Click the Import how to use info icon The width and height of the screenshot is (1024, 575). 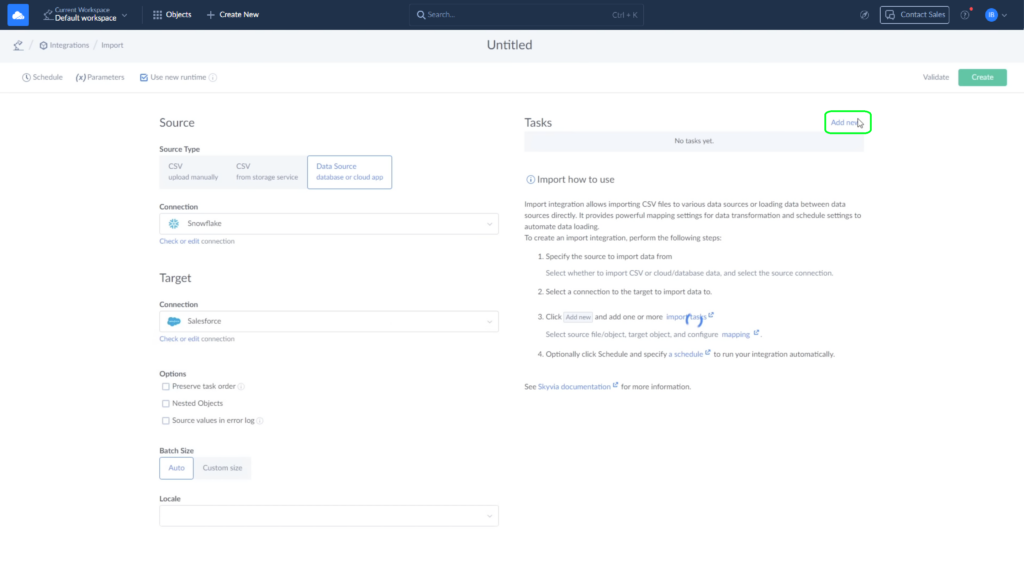(x=530, y=180)
